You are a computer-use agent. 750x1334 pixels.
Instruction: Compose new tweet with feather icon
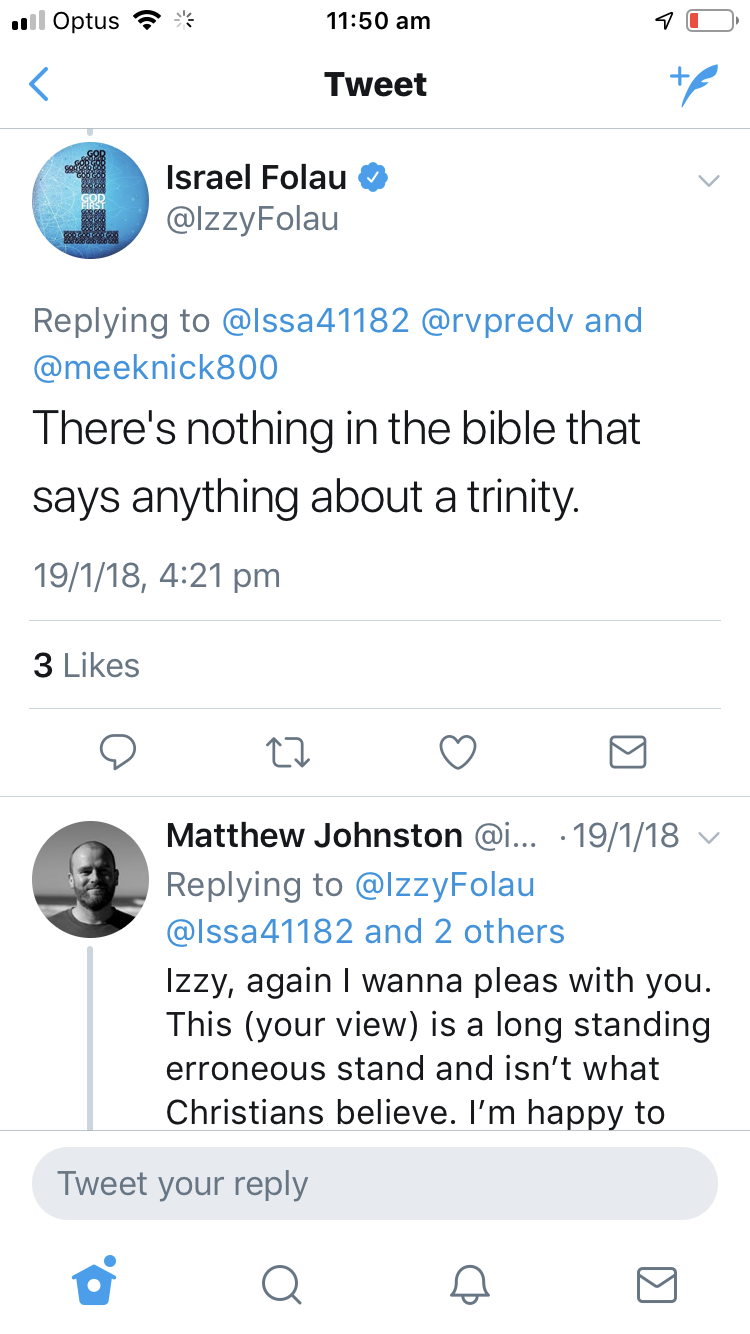click(694, 86)
